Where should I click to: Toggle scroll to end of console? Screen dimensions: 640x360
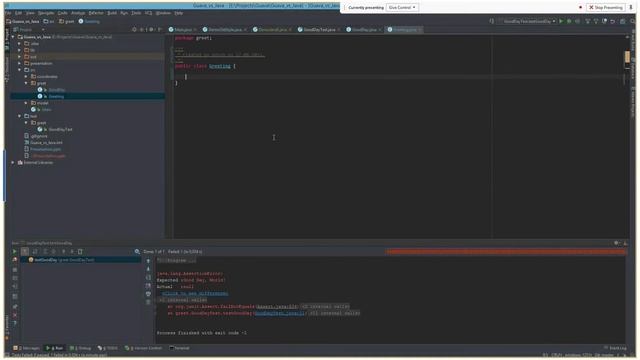(x=148, y=286)
